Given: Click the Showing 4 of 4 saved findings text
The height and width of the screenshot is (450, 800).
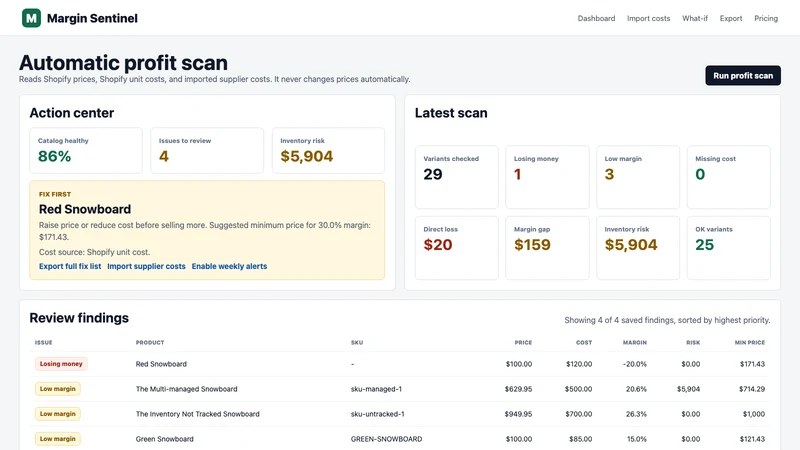Looking at the screenshot, I should (667, 320).
